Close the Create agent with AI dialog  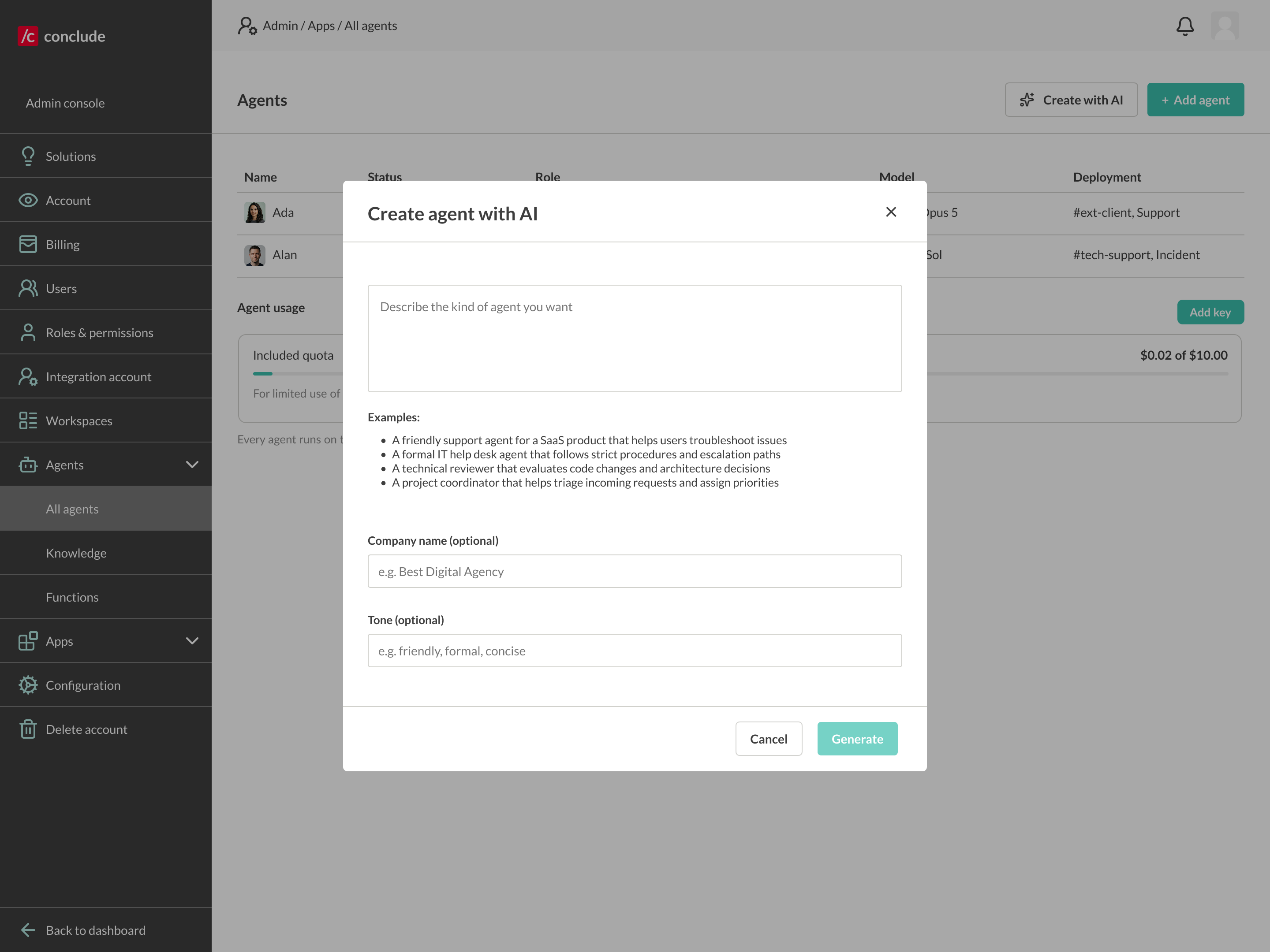891,212
